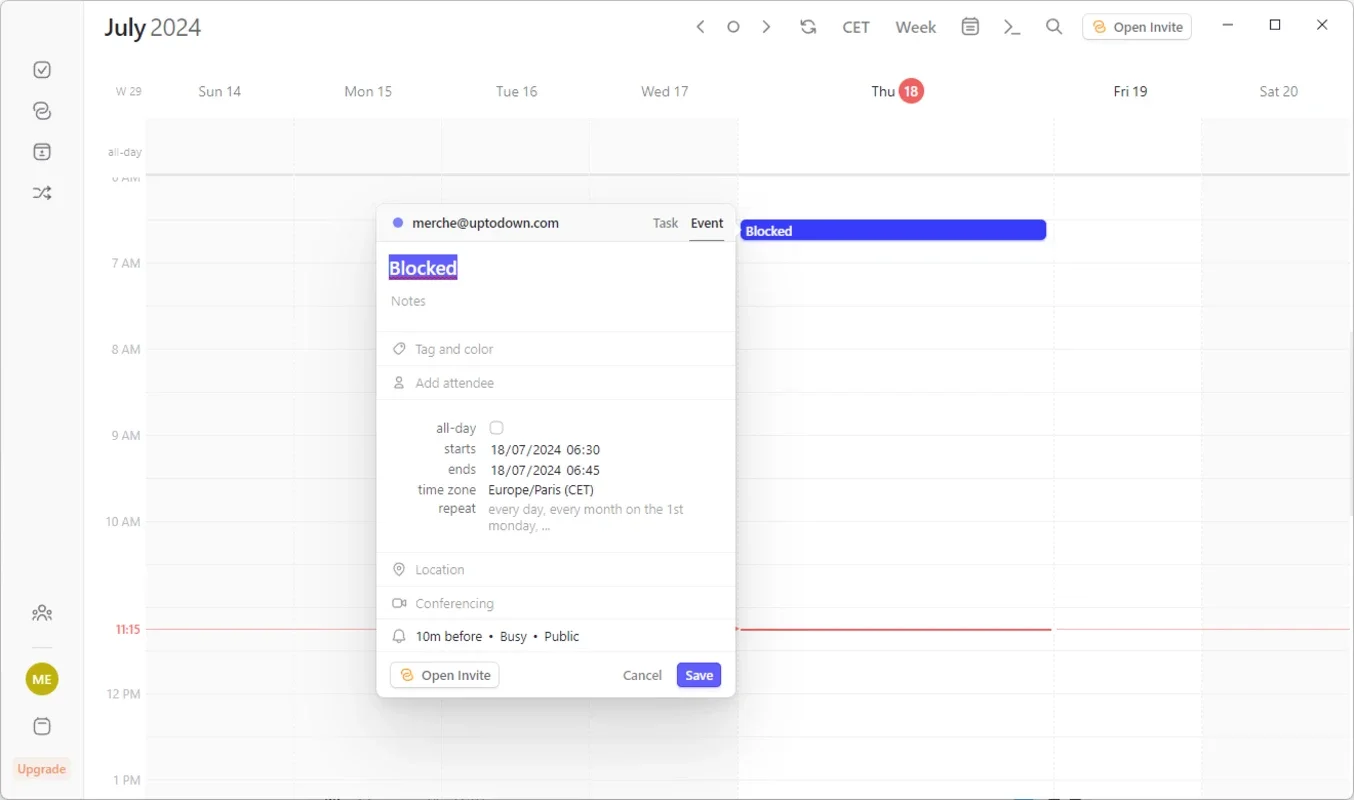Open the scheduling links icon in the sidebar

(42, 111)
